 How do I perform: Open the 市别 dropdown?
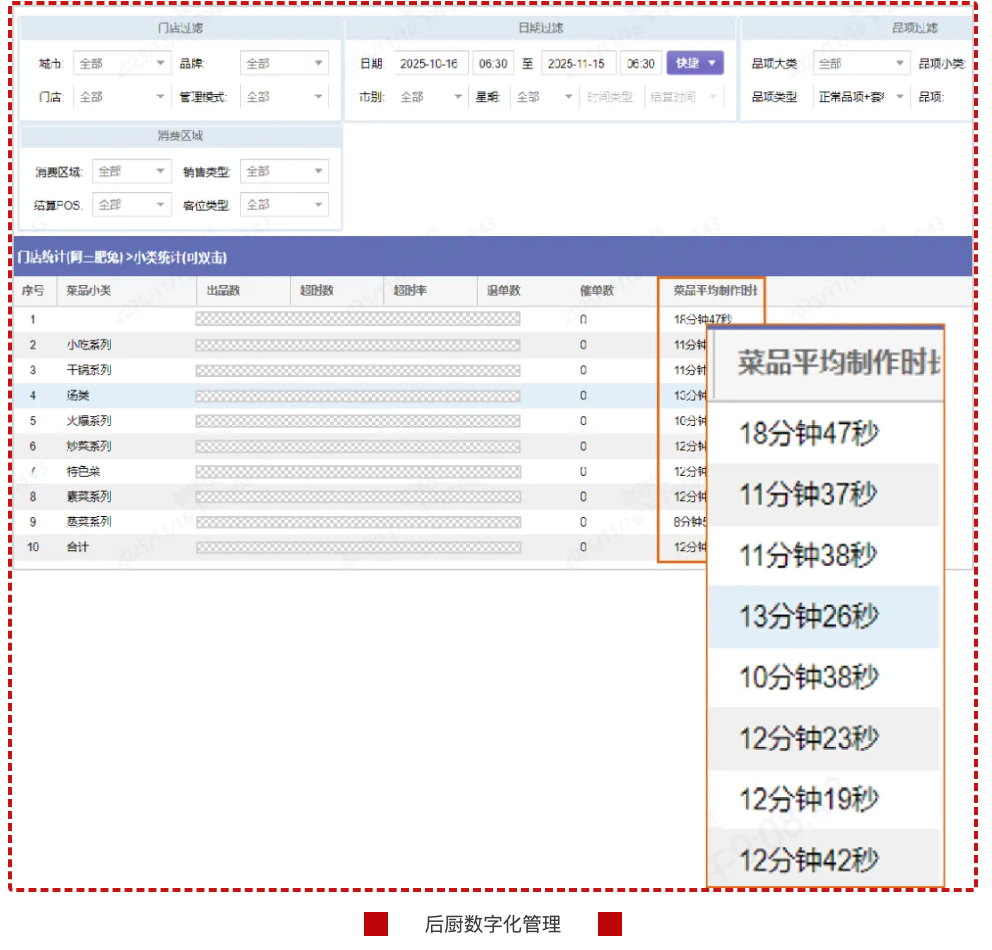431,97
